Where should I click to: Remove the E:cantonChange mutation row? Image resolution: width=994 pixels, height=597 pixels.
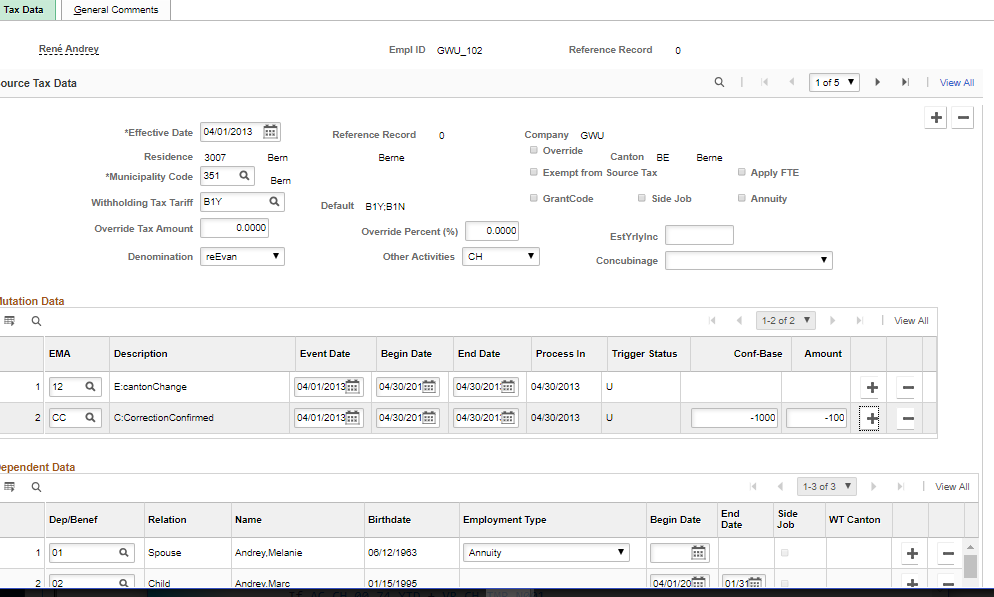[x=908, y=387]
